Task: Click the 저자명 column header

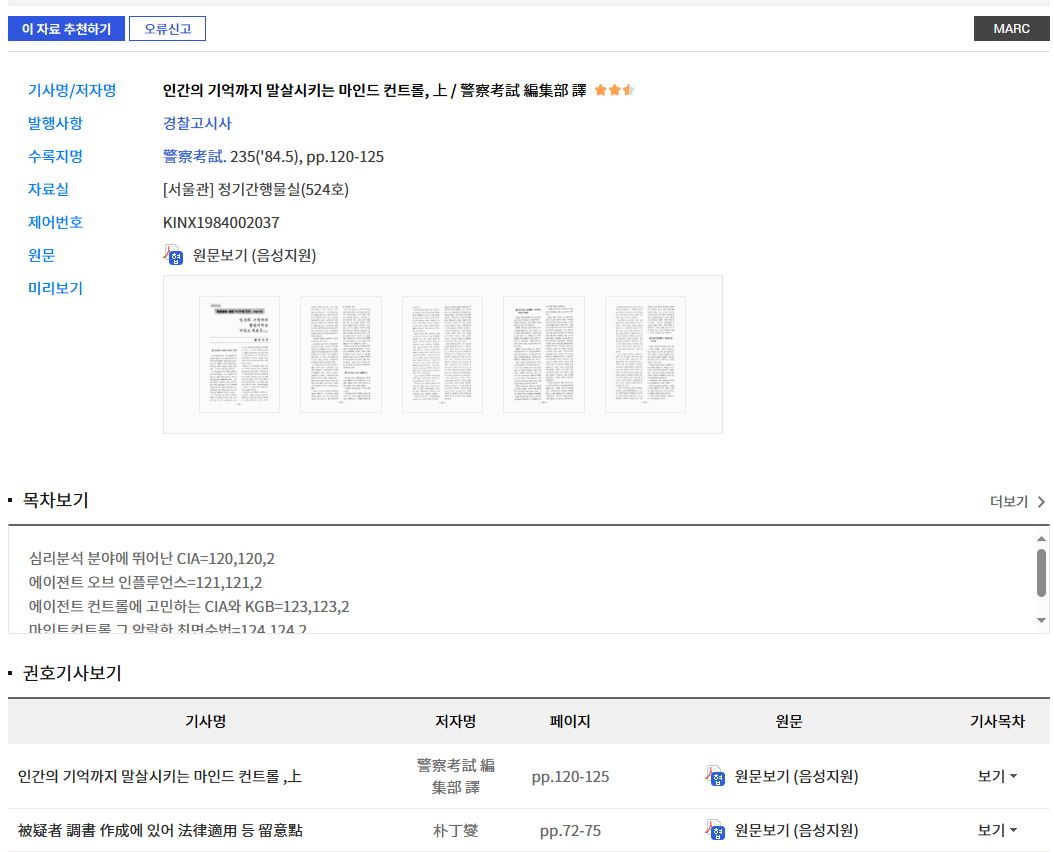Action: [x=455, y=721]
